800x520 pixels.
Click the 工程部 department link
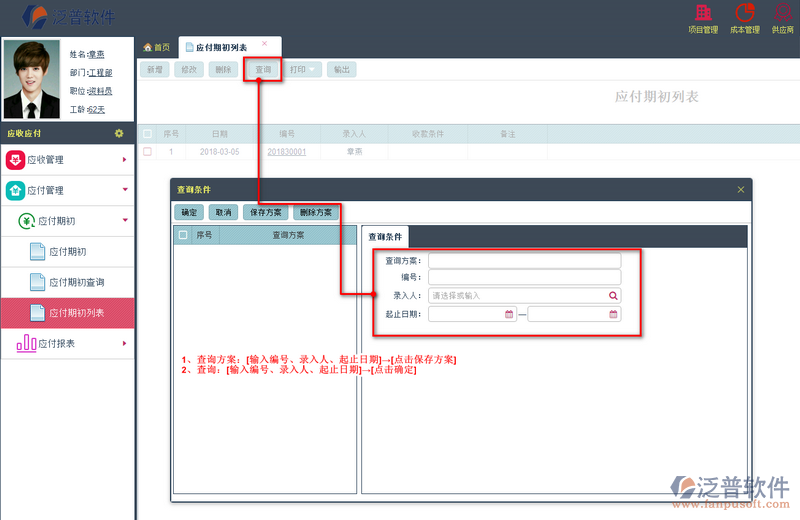tap(101, 73)
